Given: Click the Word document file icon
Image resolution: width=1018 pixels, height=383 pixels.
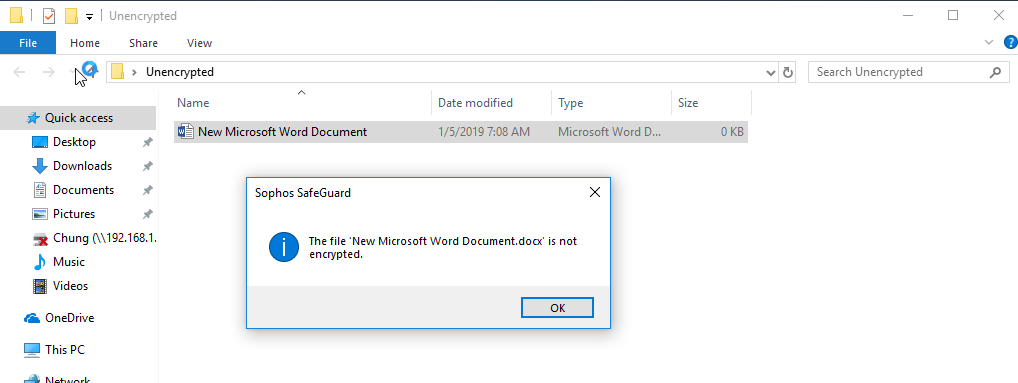Looking at the screenshot, I should tap(186, 132).
